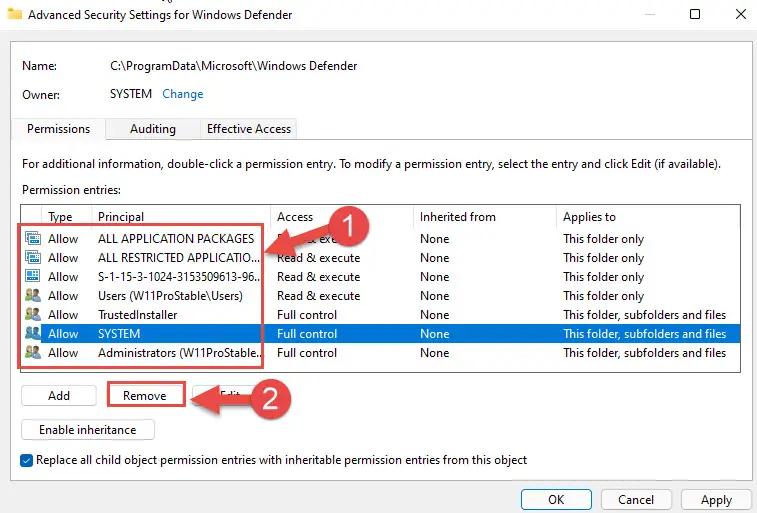
Task: Toggle Replace all child object permission entries checkbox
Action: point(27,460)
